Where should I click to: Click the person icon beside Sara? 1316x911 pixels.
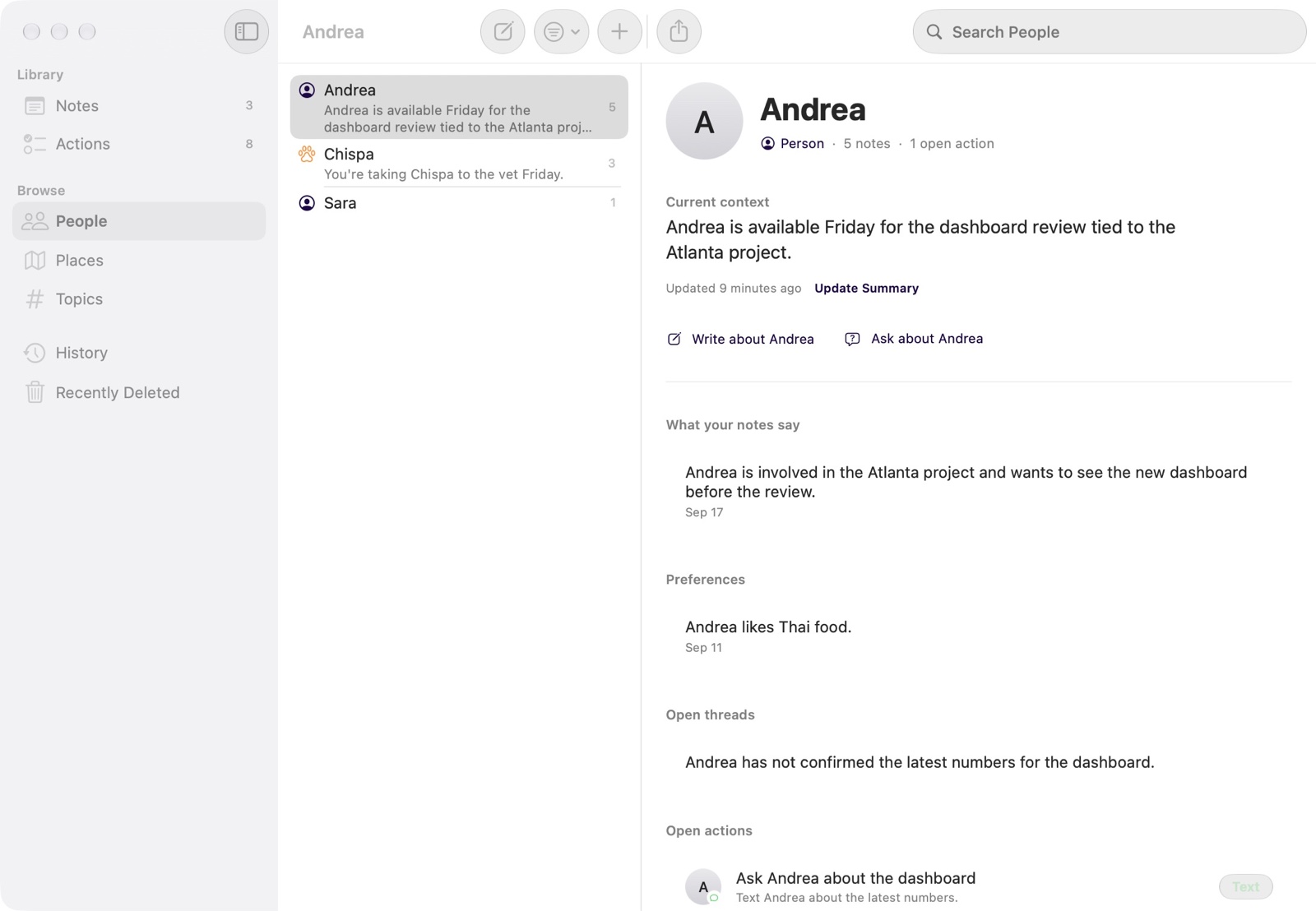307,203
